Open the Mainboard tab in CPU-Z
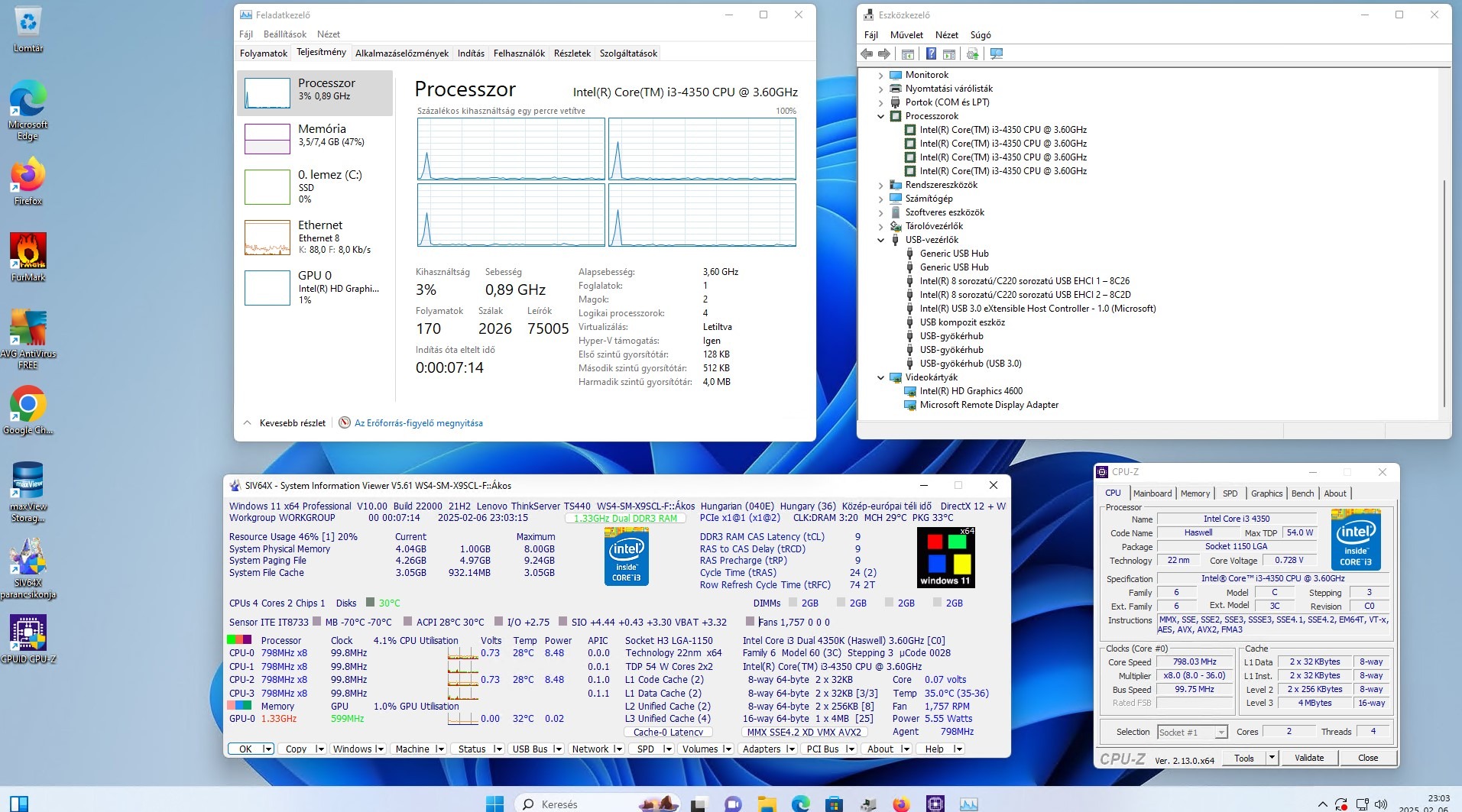1462x812 pixels. [x=1152, y=493]
